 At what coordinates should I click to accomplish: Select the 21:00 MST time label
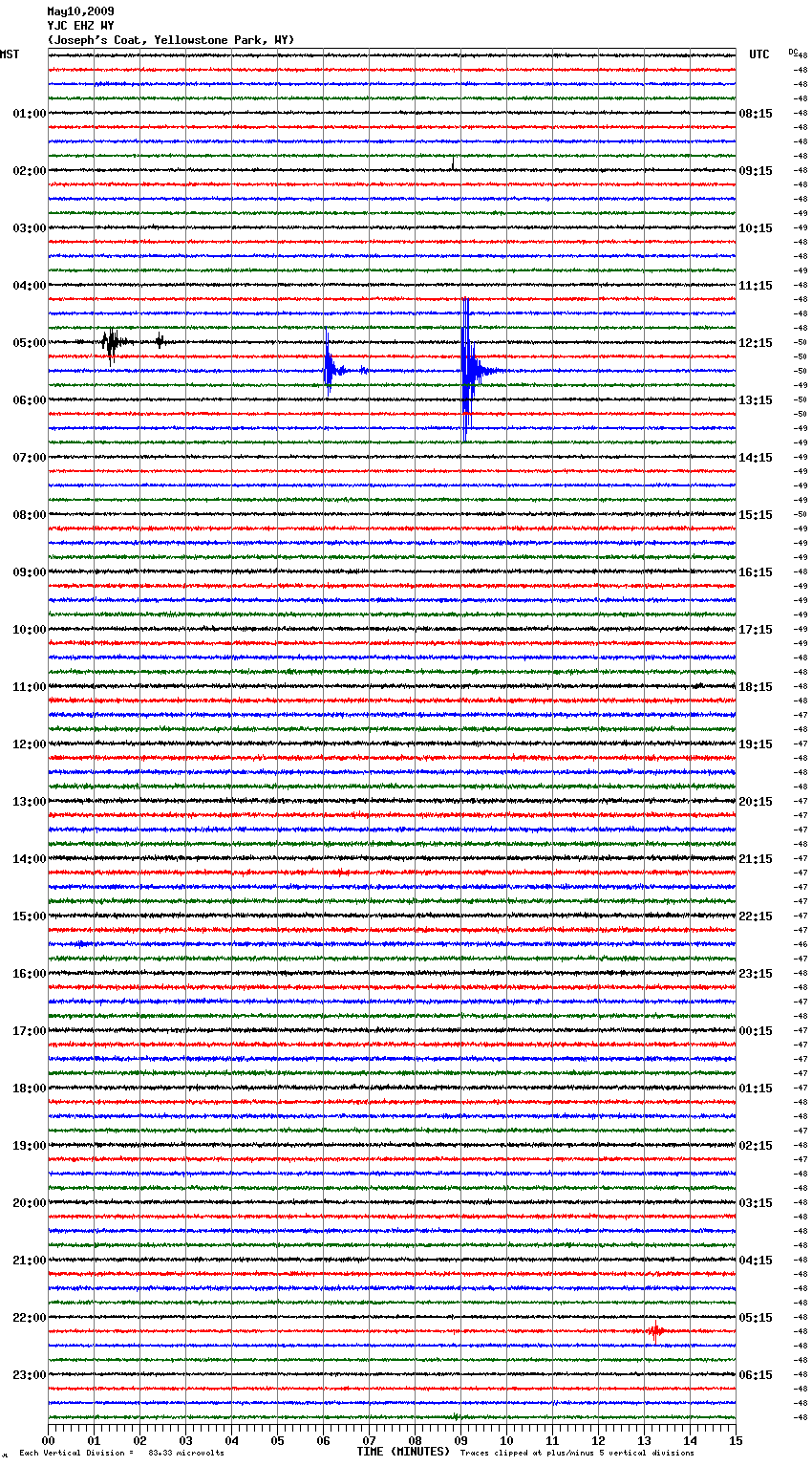(x=29, y=1261)
